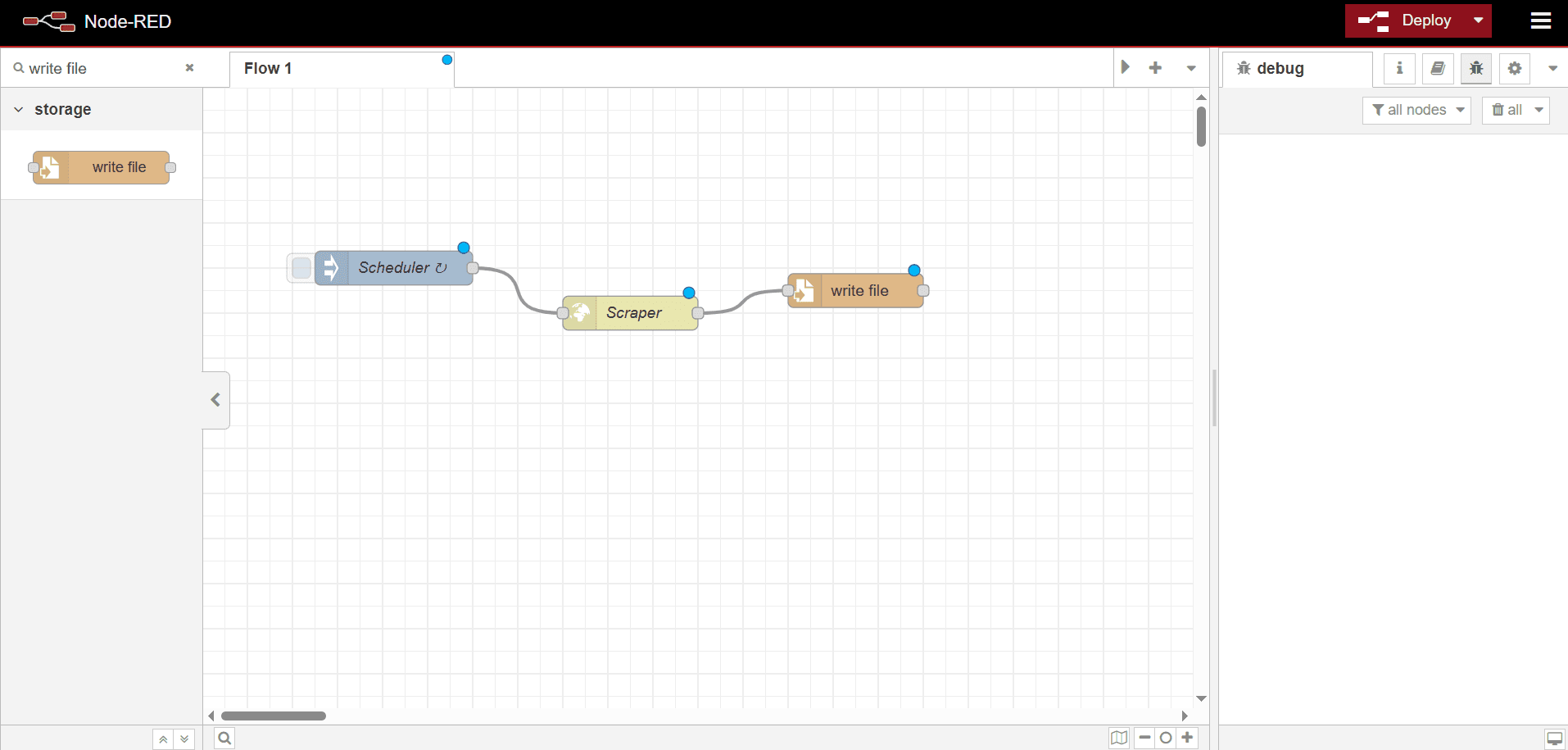Click the palette write file node icon
This screenshot has height=750, width=1568.
(x=49, y=167)
